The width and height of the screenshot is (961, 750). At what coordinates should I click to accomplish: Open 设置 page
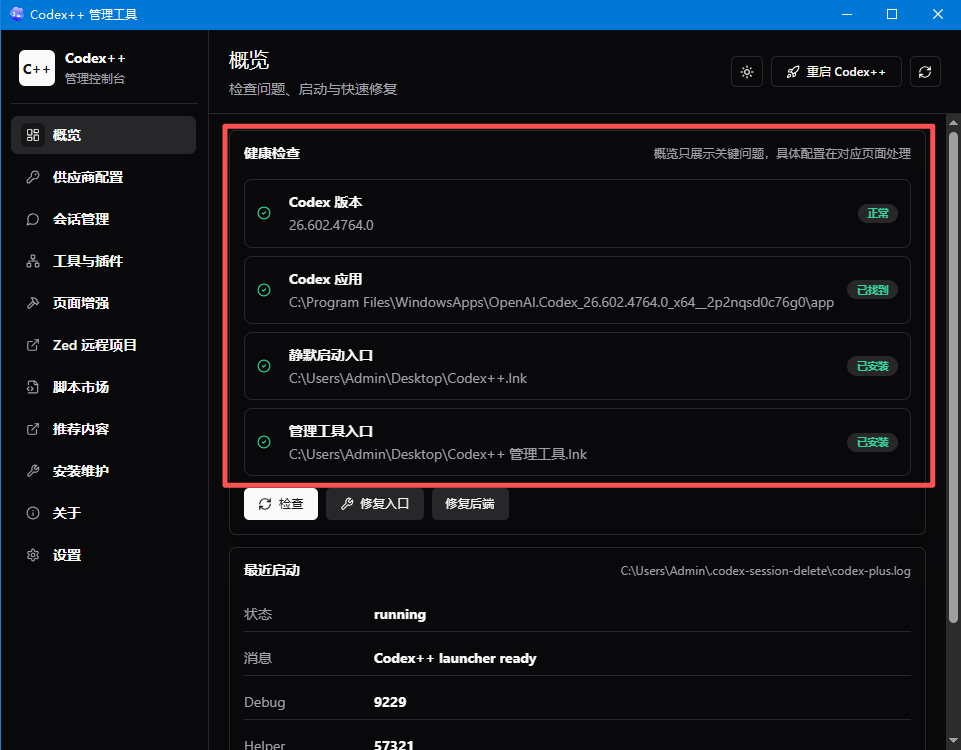tap(104, 555)
